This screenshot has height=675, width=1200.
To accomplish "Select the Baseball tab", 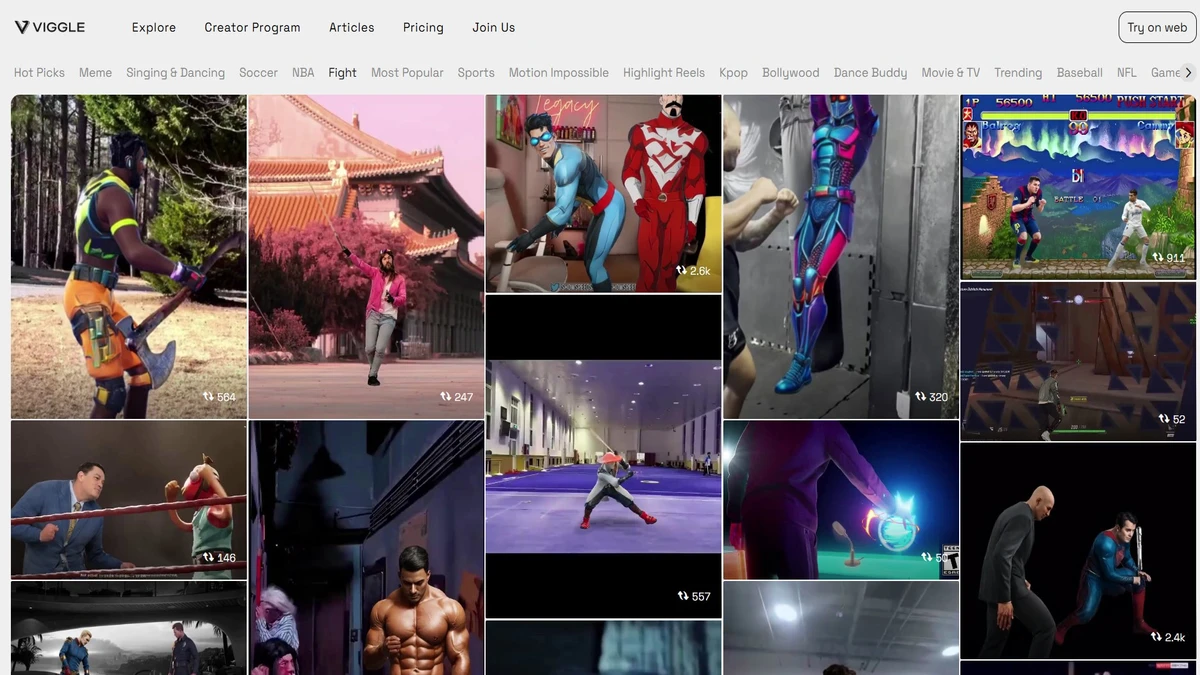I will tap(1079, 73).
